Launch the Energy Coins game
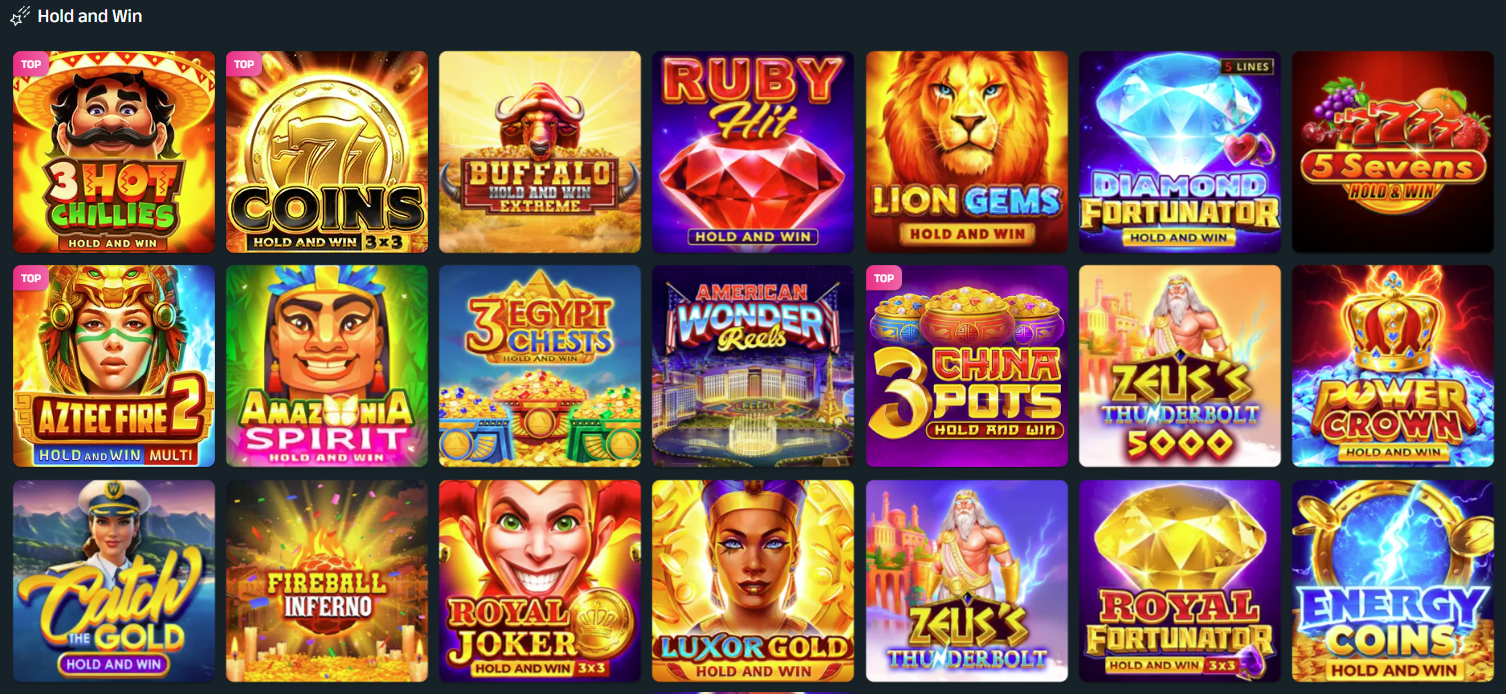Viewport: 1506px width, 694px height. (1393, 581)
